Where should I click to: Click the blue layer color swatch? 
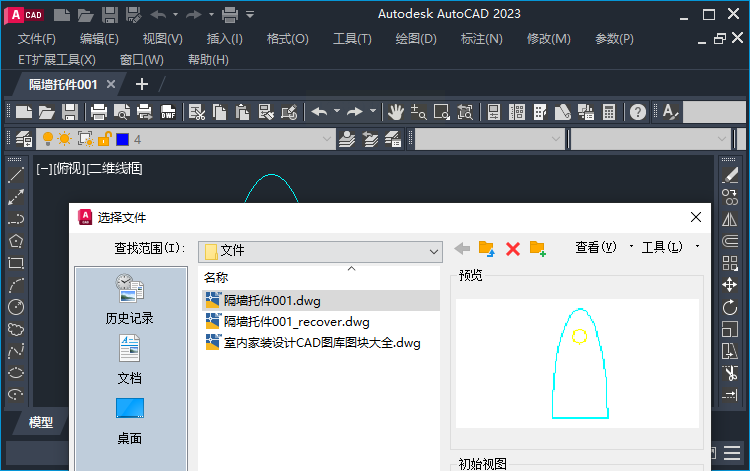click(122, 139)
